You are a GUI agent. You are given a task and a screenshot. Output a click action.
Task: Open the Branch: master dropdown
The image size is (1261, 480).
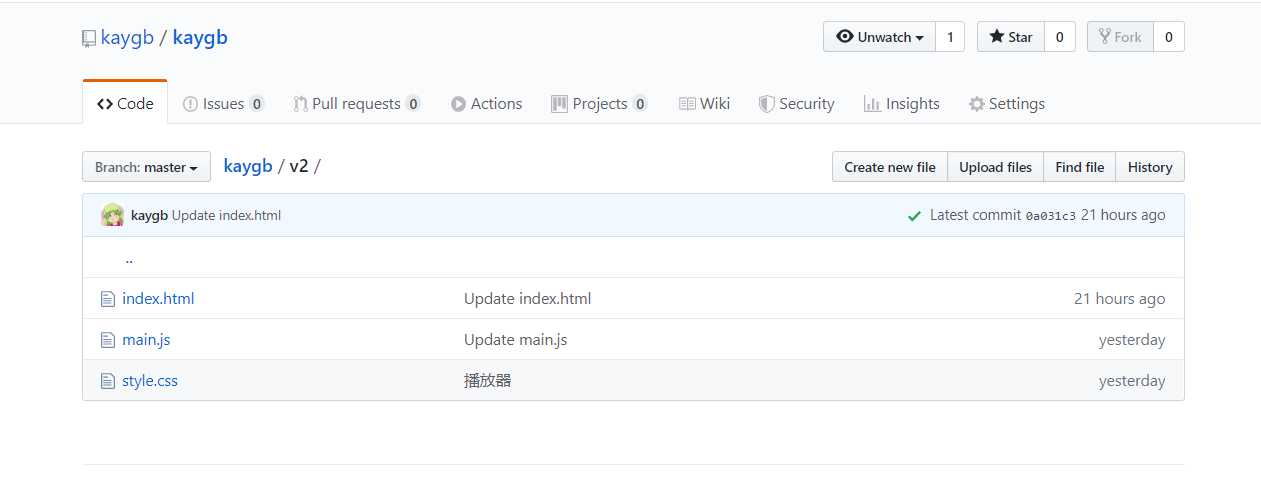pyautogui.click(x=146, y=167)
